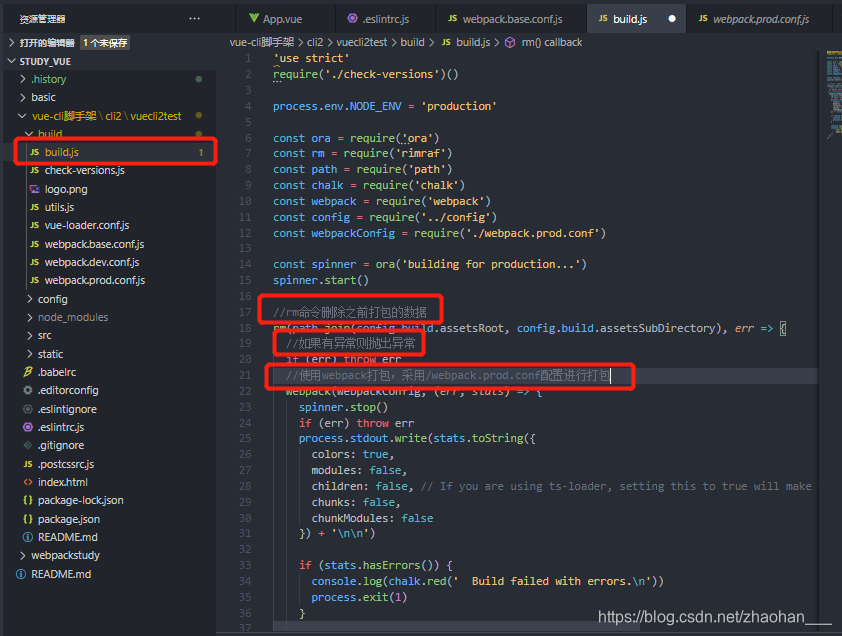
Task: Click the JS icon of webpack.dev.conf.js
Action: tap(34, 263)
